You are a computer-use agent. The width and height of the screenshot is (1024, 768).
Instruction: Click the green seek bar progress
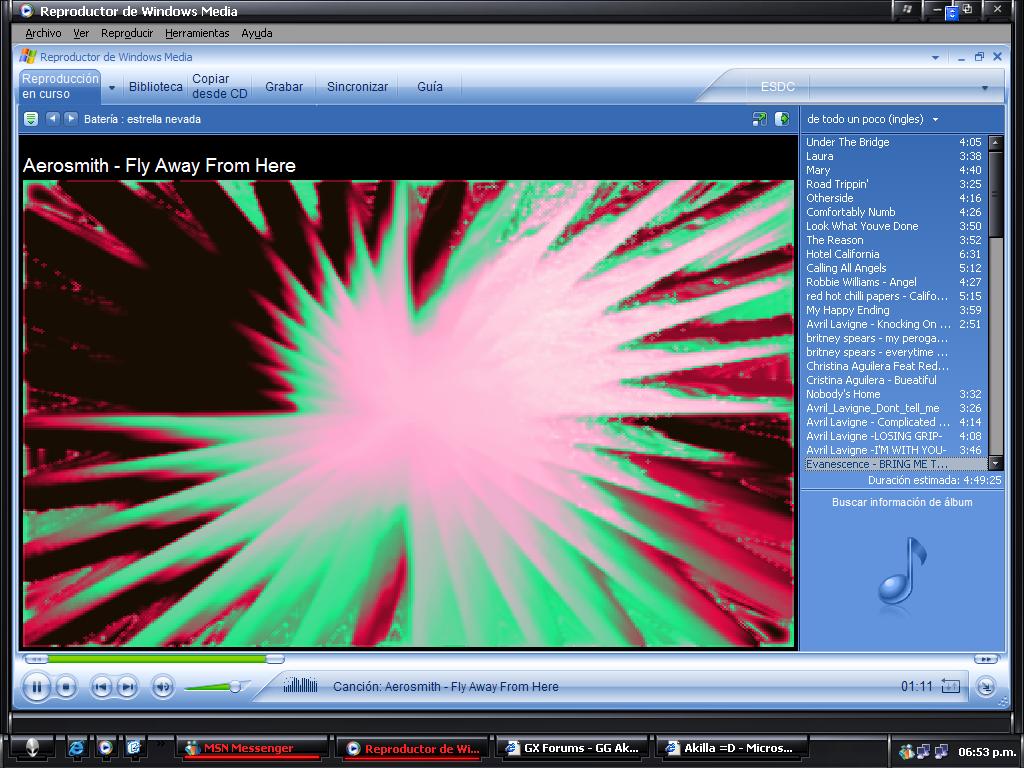point(157,659)
